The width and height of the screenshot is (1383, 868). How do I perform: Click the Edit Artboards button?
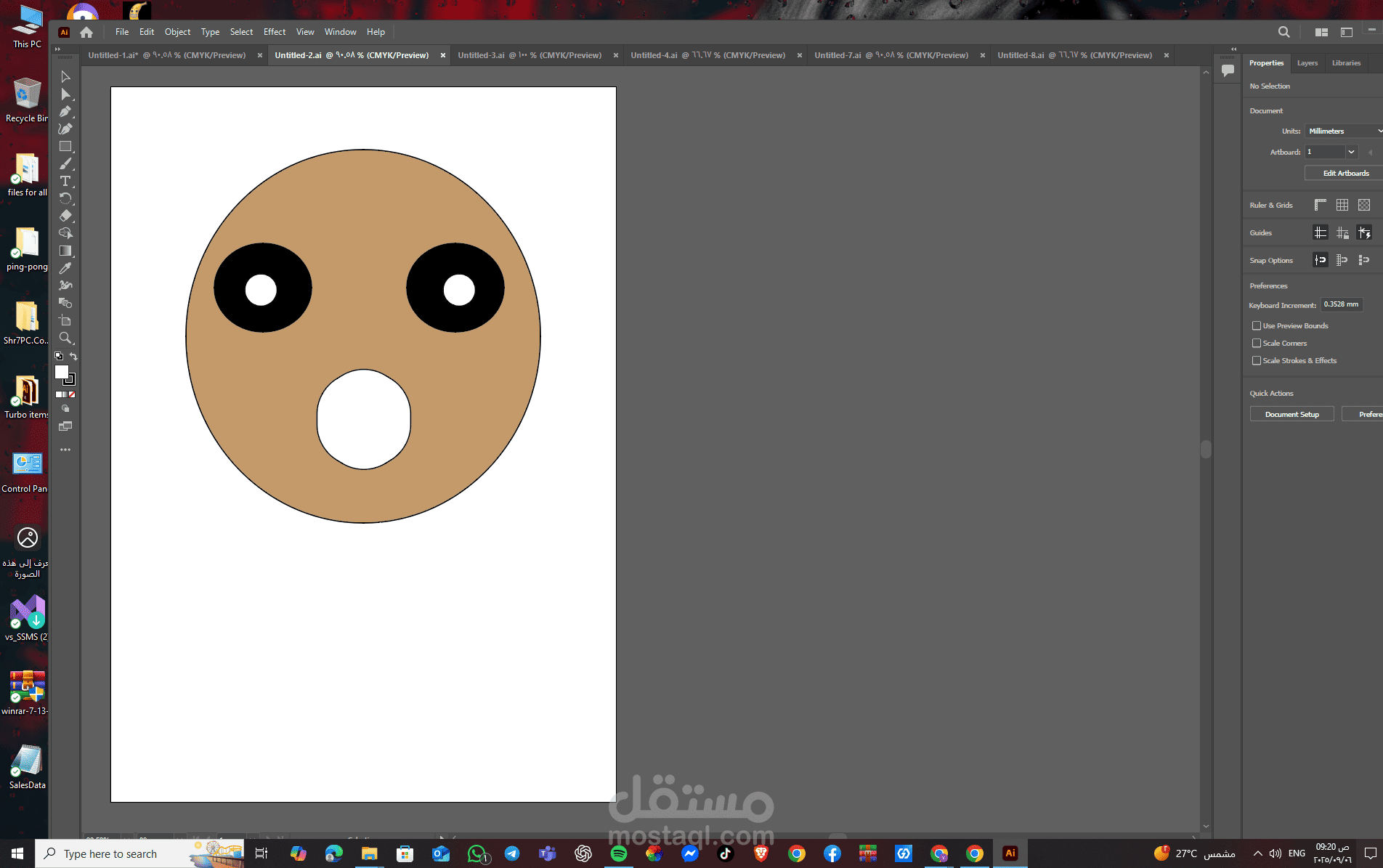(1345, 173)
